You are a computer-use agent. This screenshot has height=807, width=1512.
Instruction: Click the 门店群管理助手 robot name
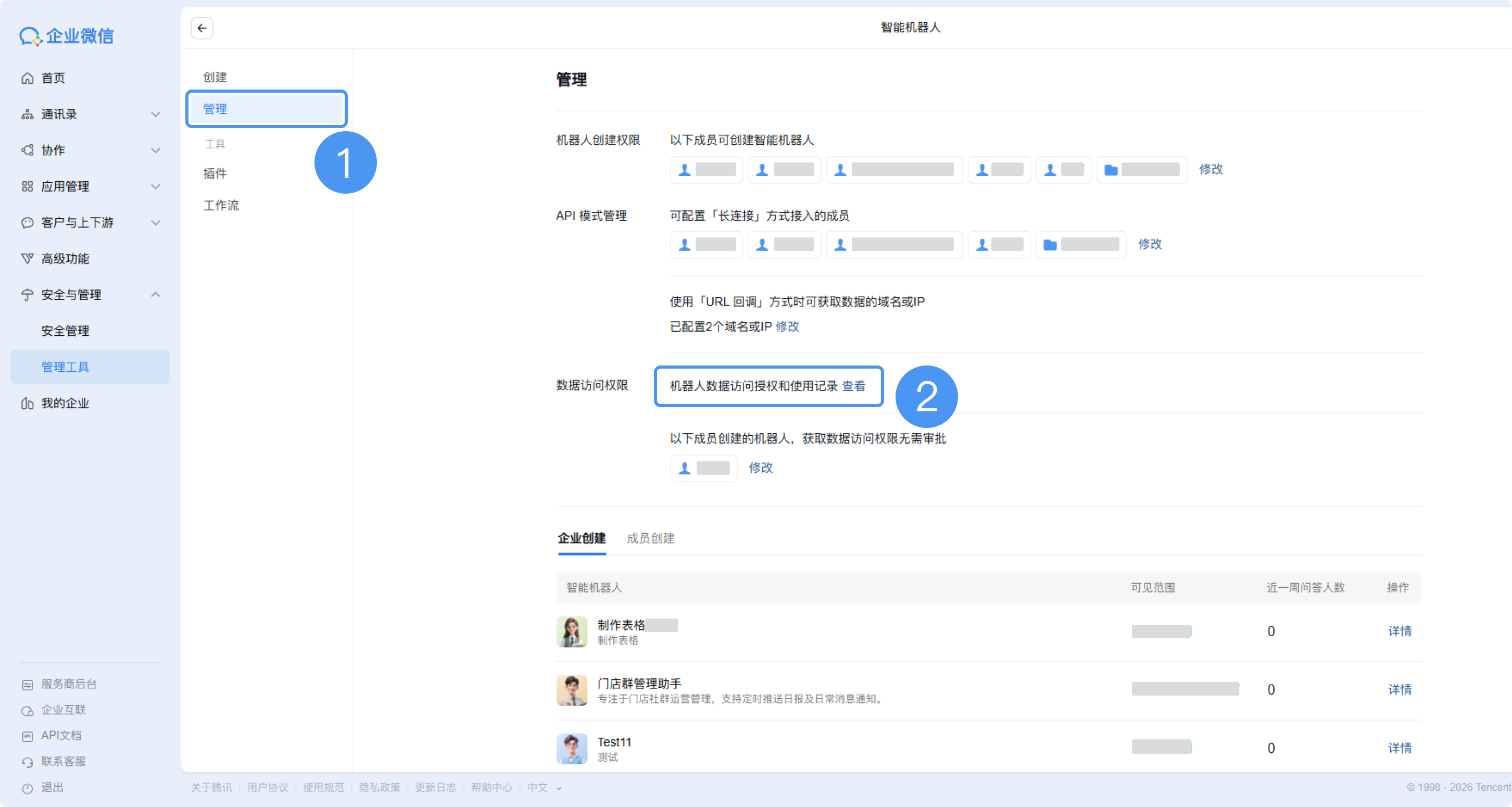(x=639, y=683)
